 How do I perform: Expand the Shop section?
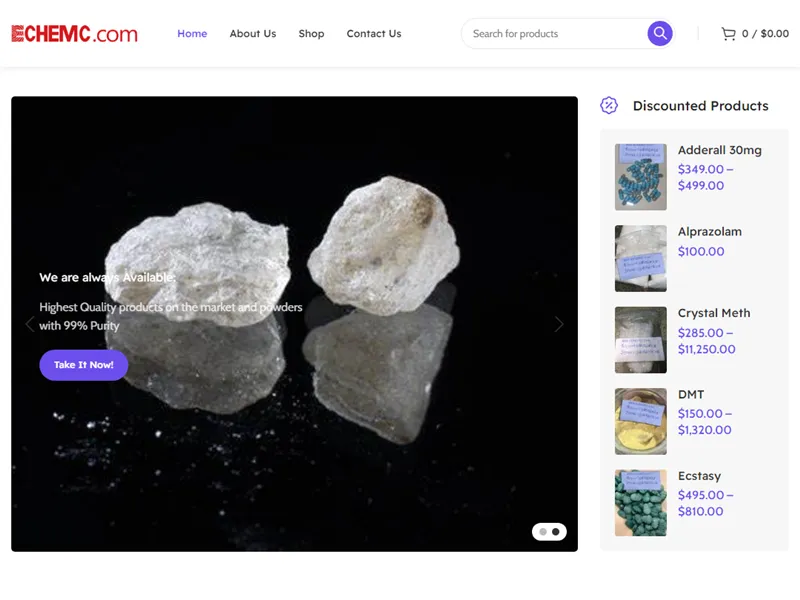(x=311, y=33)
